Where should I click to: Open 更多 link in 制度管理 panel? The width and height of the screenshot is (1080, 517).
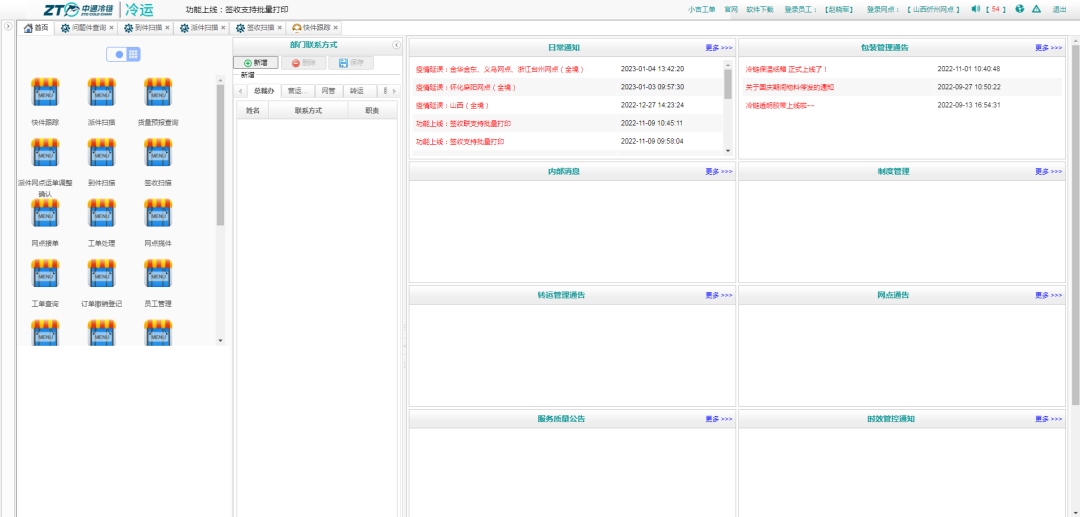click(x=1048, y=171)
